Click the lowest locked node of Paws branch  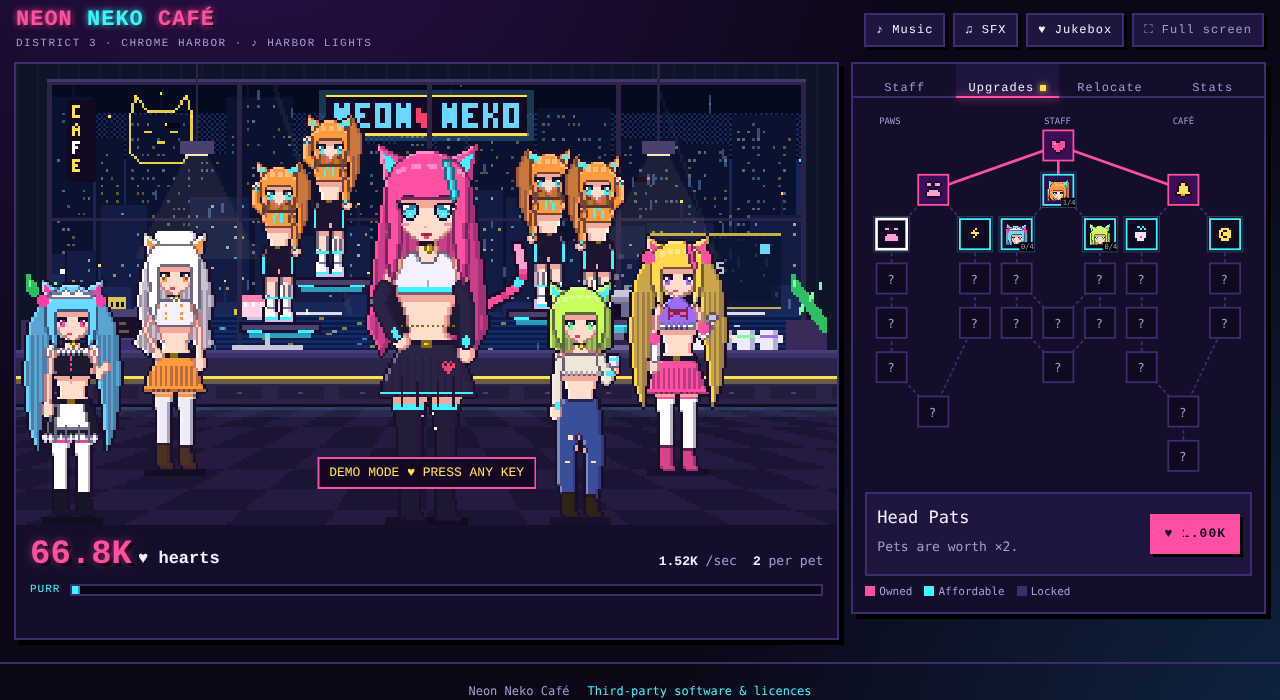pyautogui.click(x=933, y=411)
